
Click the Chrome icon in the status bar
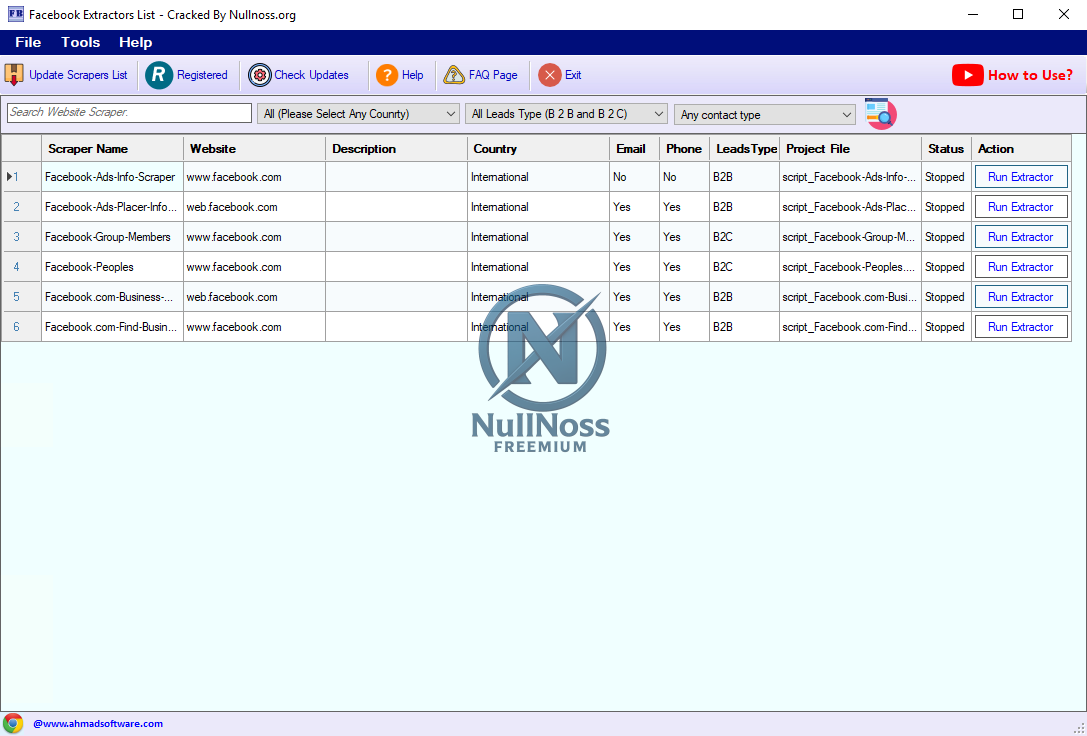point(13,723)
